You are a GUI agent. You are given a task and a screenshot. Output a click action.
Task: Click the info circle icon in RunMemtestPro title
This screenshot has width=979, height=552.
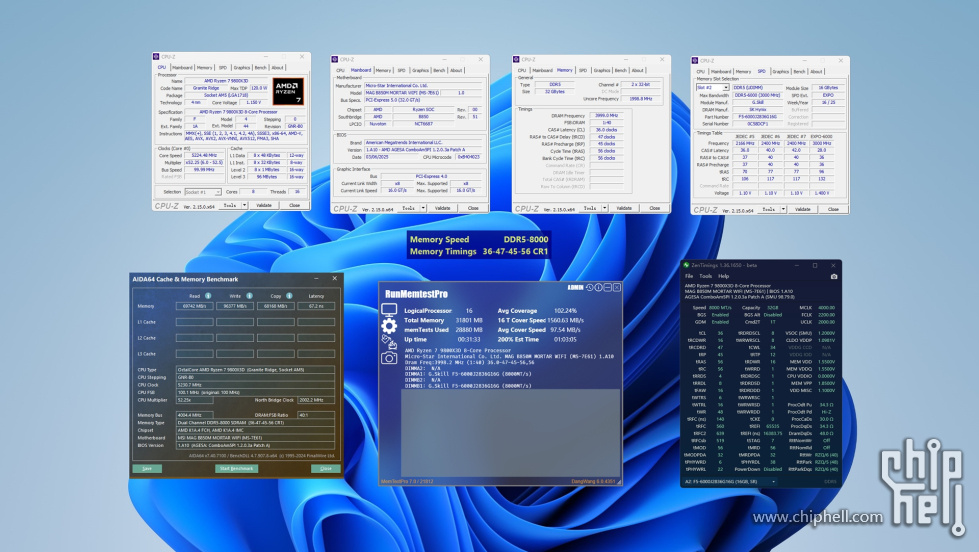click(598, 287)
